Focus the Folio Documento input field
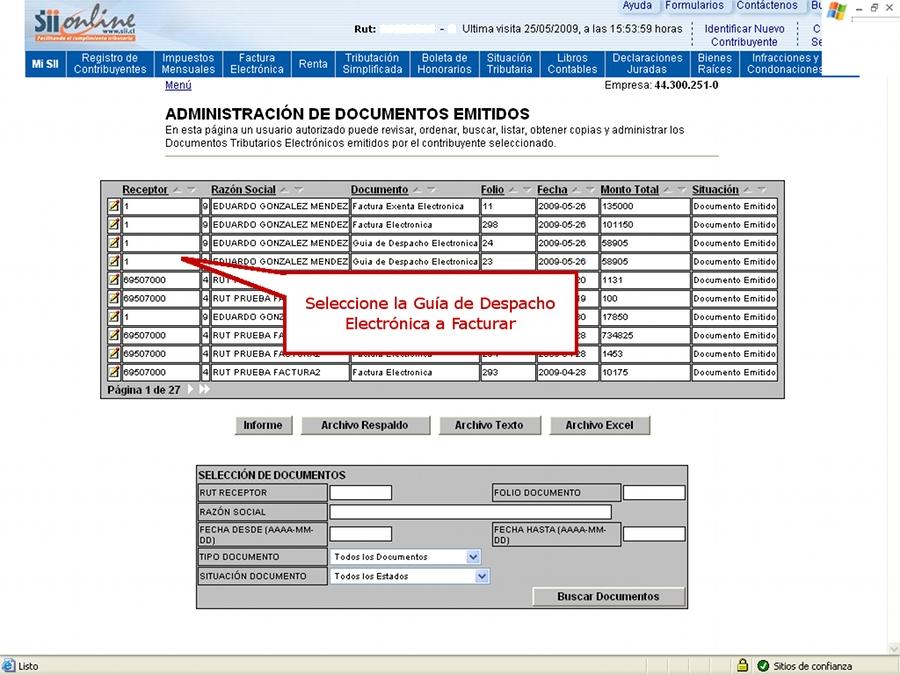This screenshot has height=675, width=900. (654, 492)
